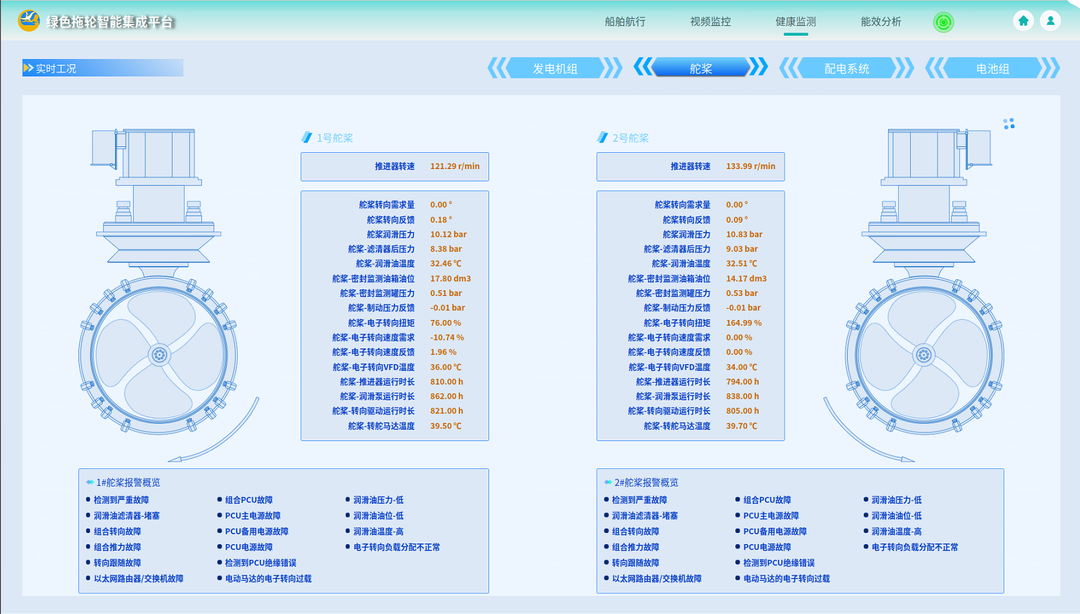
Task: Click the four-dot menu icon
Action: click(x=1009, y=124)
